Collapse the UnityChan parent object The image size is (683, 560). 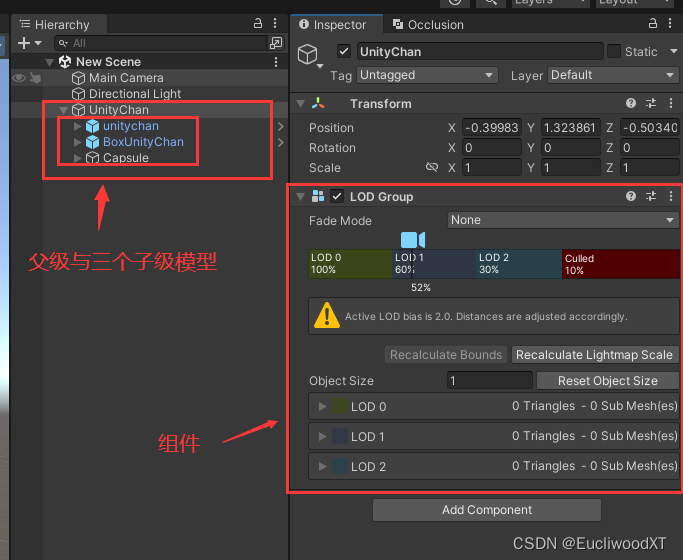pyautogui.click(x=64, y=110)
